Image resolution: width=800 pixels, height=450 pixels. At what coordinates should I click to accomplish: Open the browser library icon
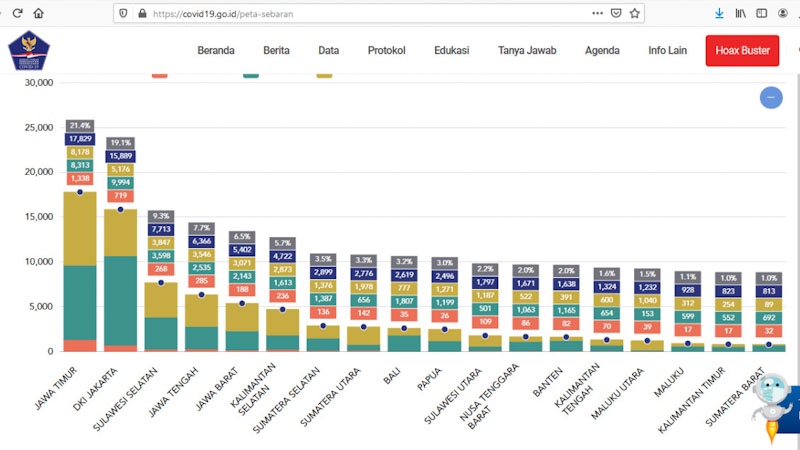coord(741,14)
